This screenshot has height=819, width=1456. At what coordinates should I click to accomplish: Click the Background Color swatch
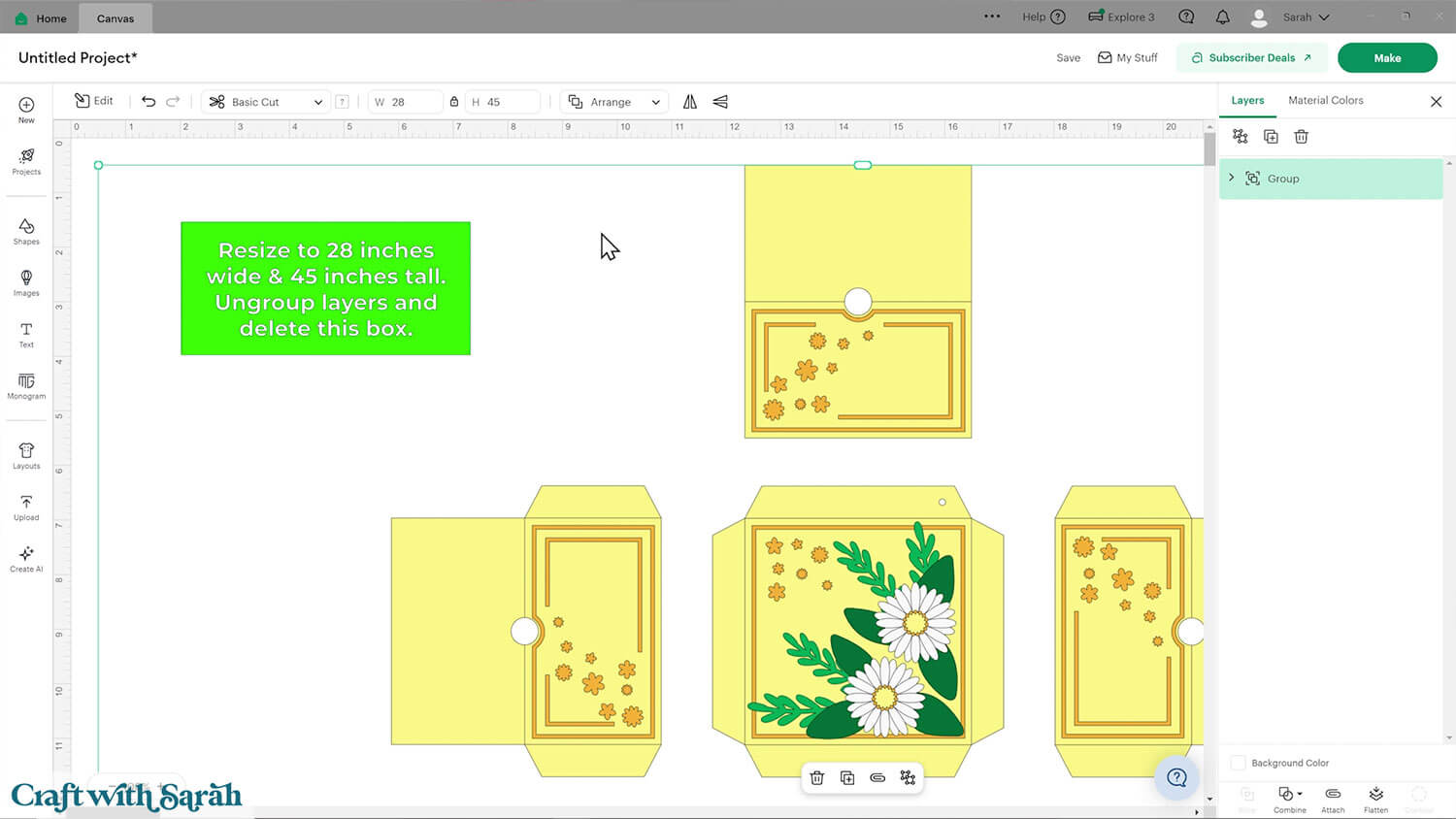[x=1238, y=763]
